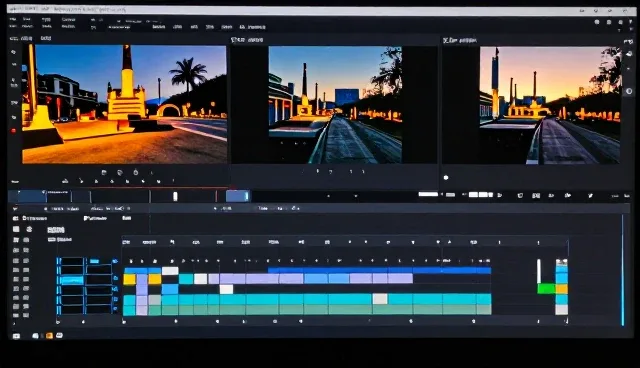Select the yellow clip starting the timeline
Viewport: 640px width, 368px height.
(x=129, y=279)
